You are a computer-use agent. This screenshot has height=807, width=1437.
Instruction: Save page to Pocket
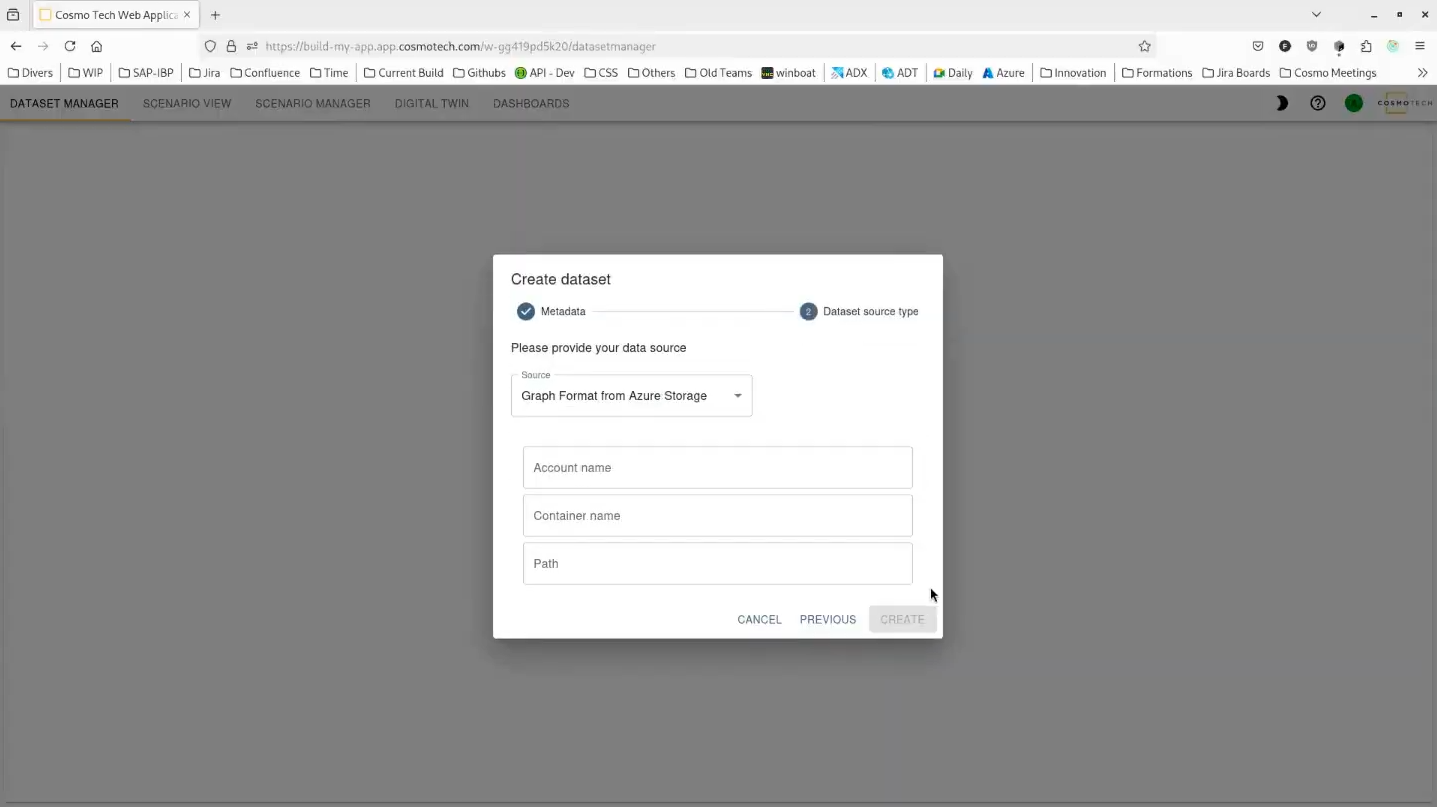point(1257,46)
